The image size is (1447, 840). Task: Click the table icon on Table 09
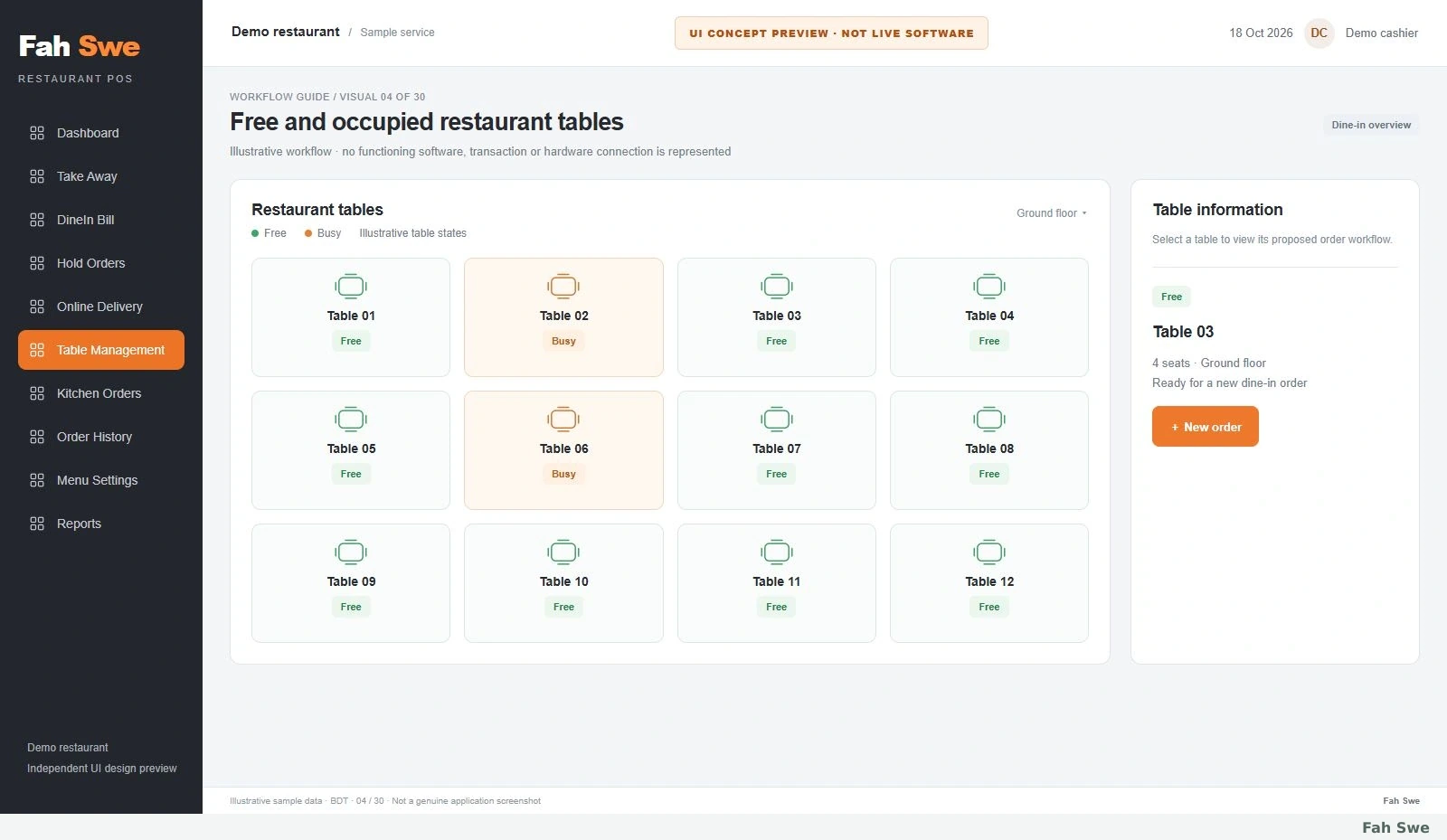coord(351,552)
